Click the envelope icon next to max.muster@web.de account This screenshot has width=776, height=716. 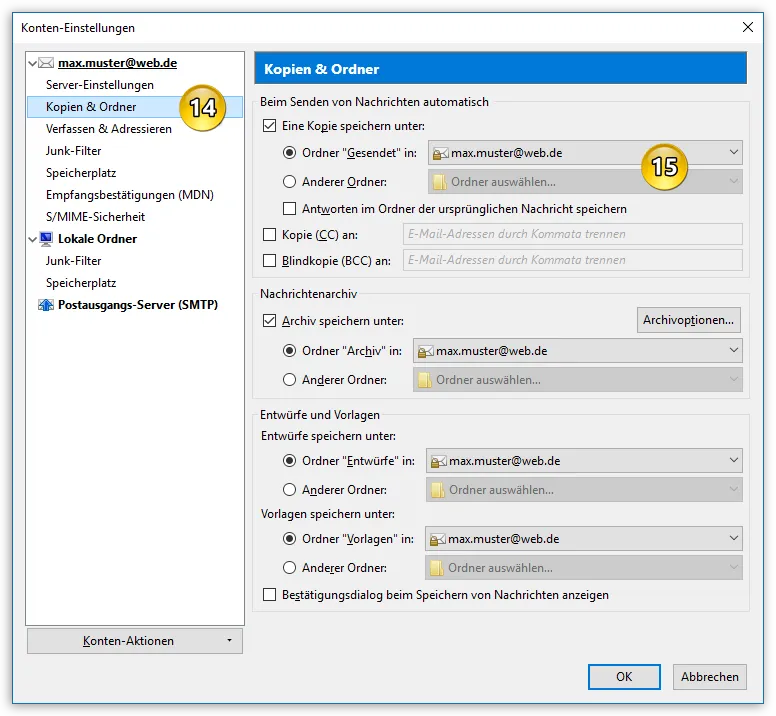pos(46,63)
